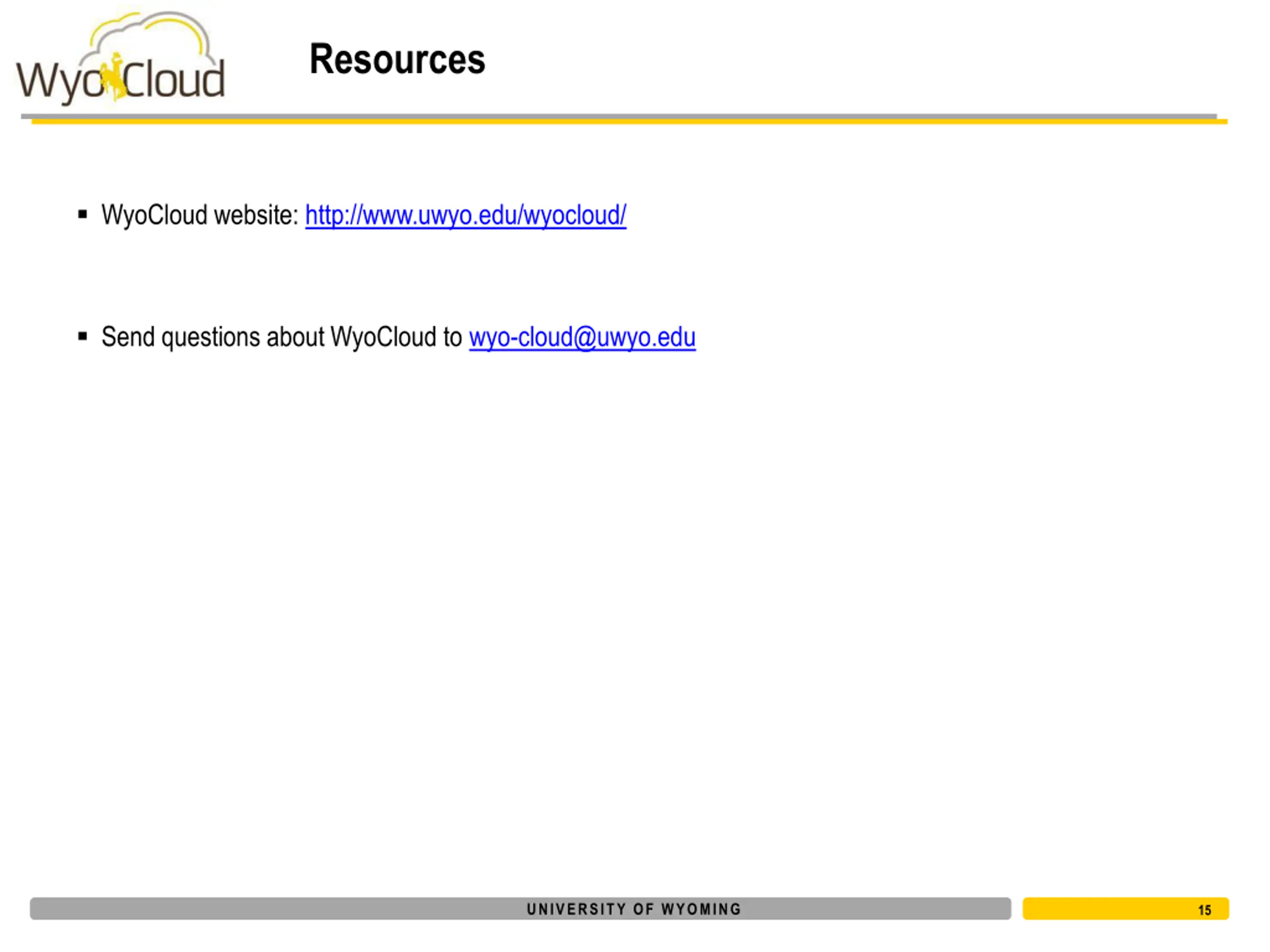Click the wyo-cloud@uwyo.edu email link

pos(582,338)
